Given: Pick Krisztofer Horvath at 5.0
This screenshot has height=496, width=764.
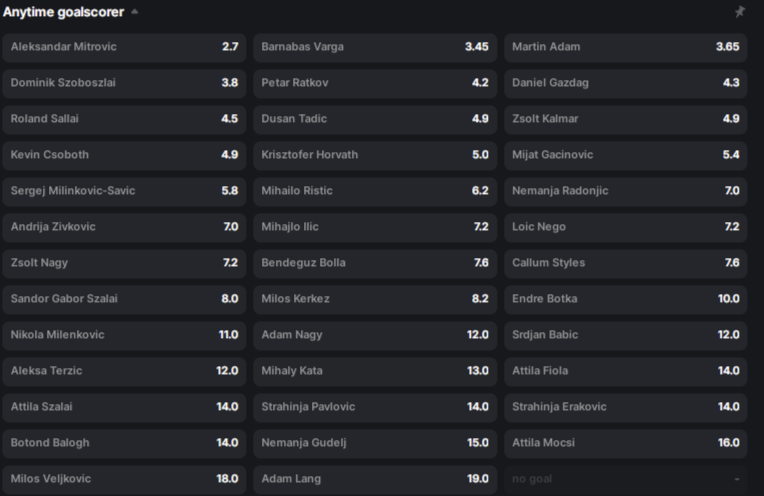Looking at the screenshot, I should tap(375, 155).
